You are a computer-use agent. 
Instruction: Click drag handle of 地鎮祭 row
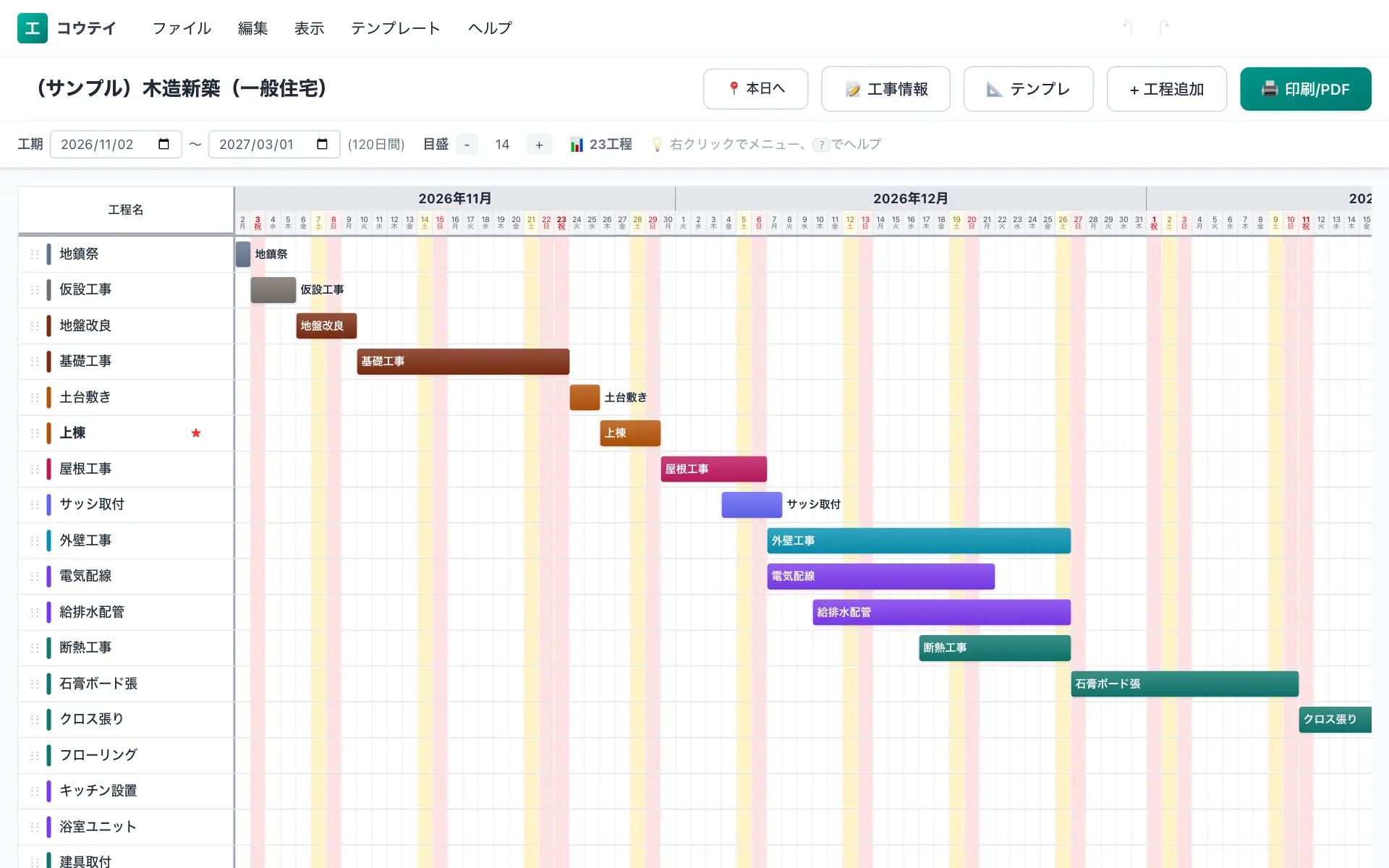pyautogui.click(x=34, y=254)
